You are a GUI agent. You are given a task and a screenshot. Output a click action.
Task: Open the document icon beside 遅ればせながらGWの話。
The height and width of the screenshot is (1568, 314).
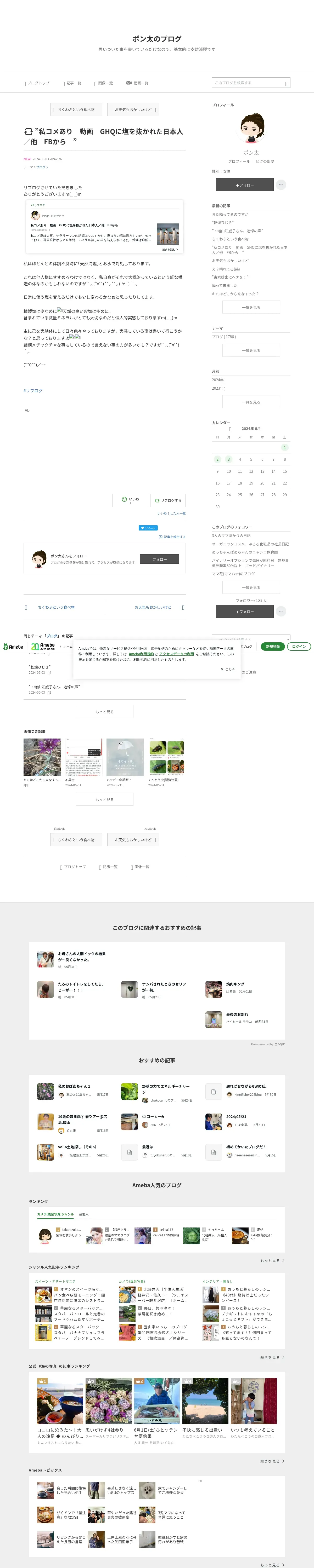pyautogui.click(x=214, y=1091)
